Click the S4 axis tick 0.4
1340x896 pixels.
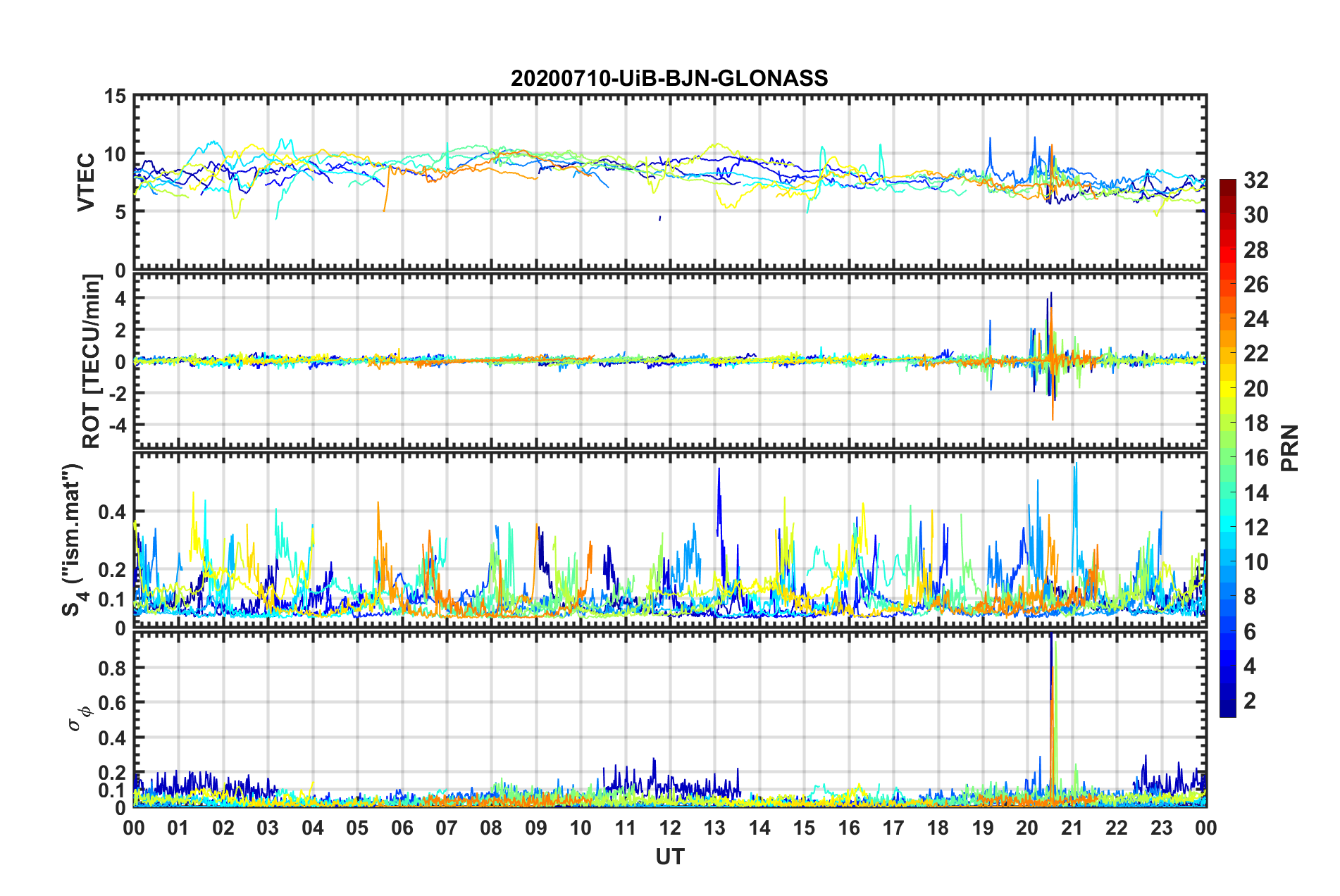[x=112, y=512]
